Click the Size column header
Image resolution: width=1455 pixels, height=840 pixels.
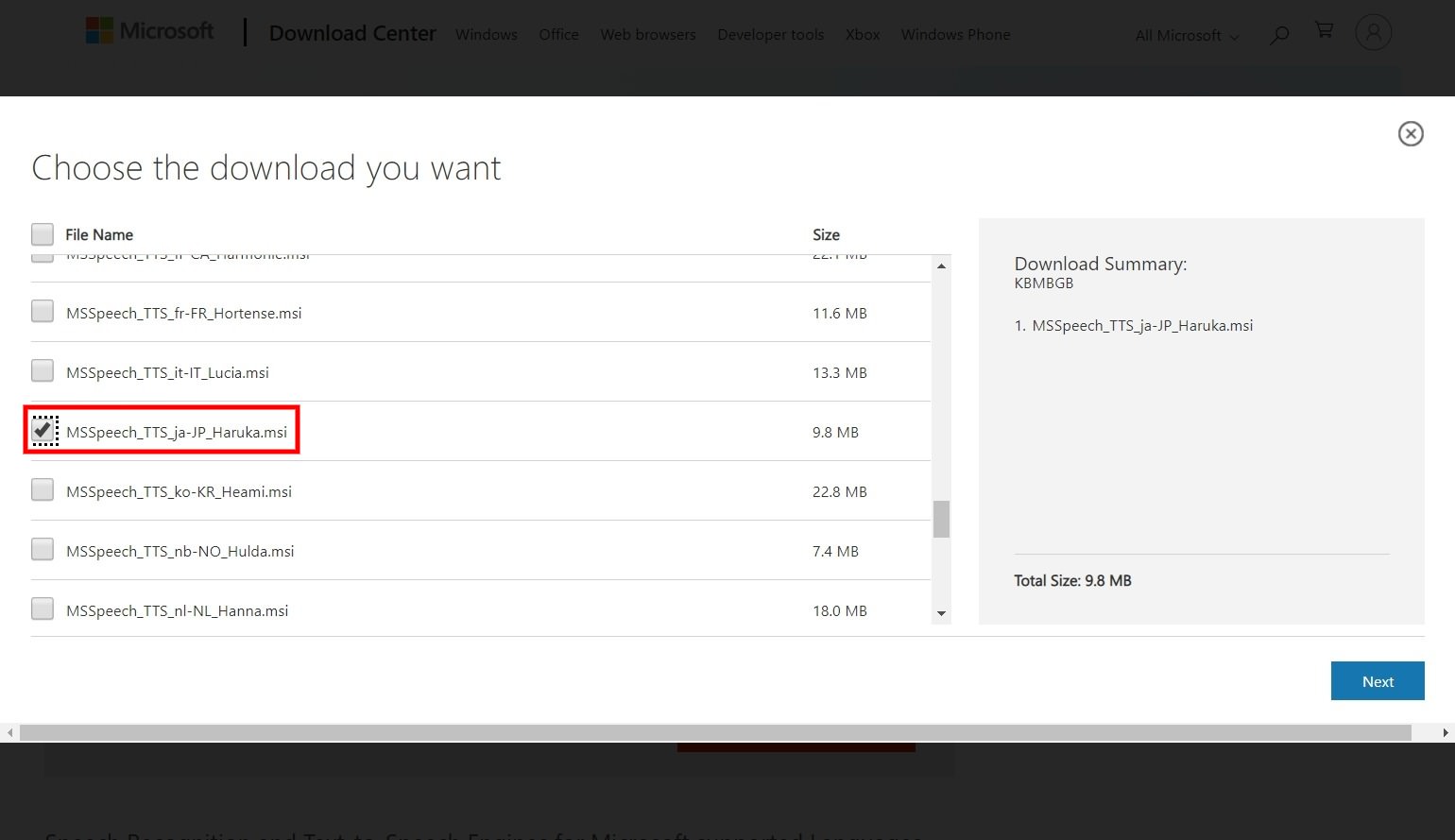[x=826, y=234]
